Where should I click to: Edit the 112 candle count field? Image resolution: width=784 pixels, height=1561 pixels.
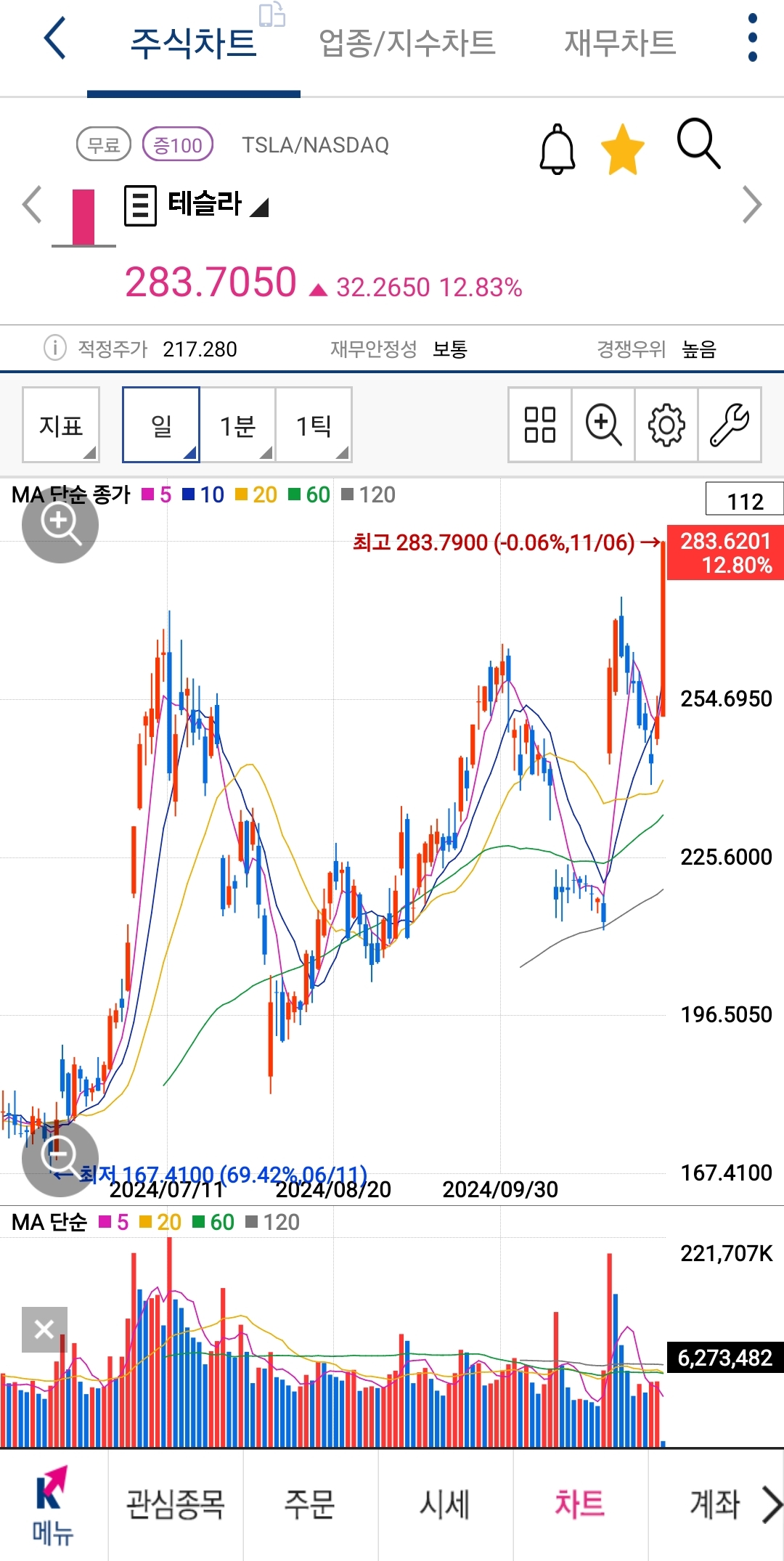pos(745,500)
